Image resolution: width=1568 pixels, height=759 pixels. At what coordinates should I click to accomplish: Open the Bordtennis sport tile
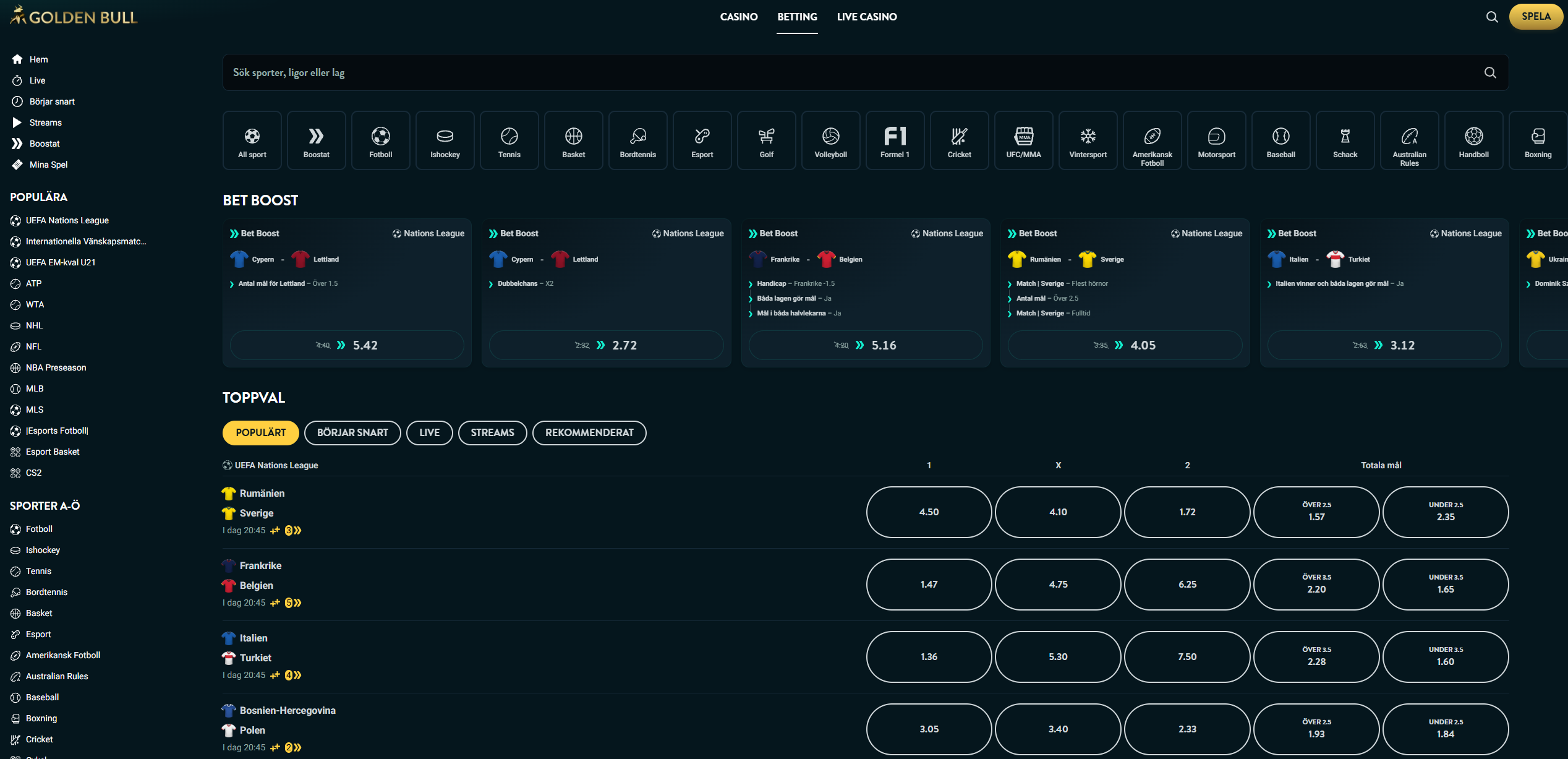click(638, 140)
